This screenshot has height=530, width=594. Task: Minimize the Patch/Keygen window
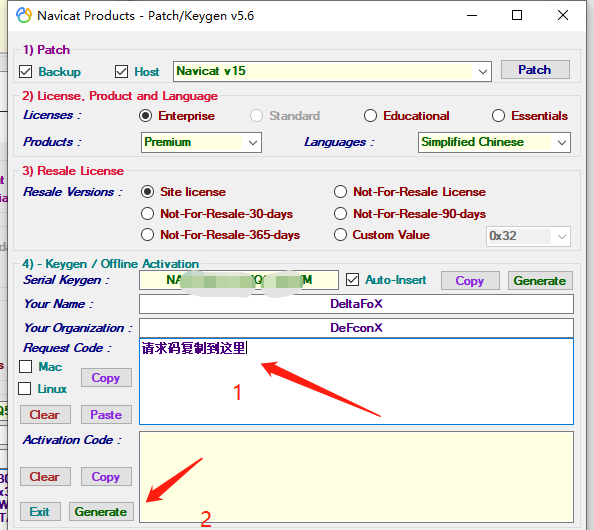[x=472, y=16]
